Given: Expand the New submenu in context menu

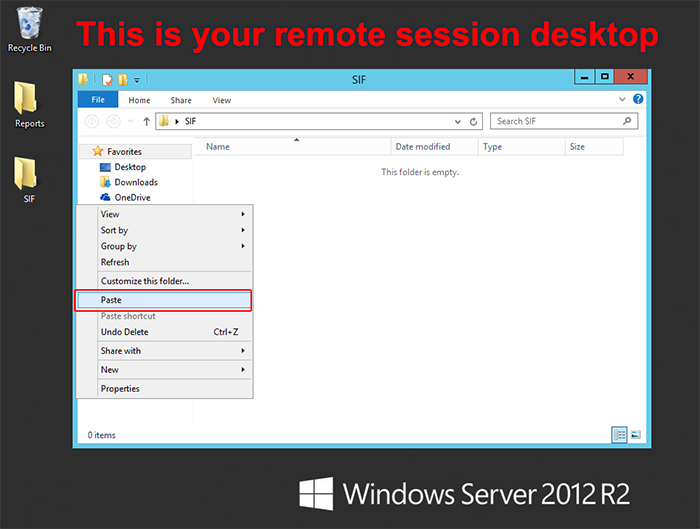Looking at the screenshot, I should [243, 370].
